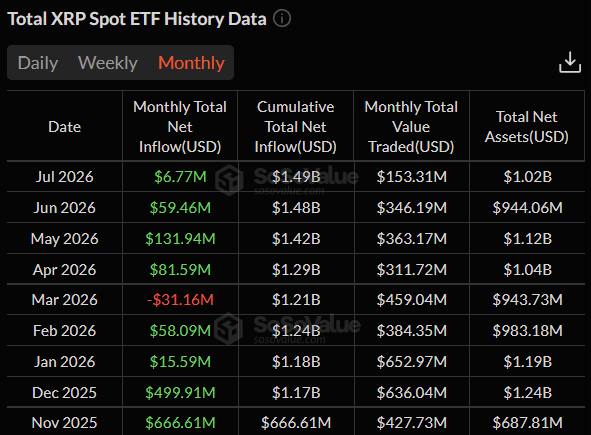The image size is (591, 435).
Task: Click the Total Net Assets header
Action: [x=527, y=127]
